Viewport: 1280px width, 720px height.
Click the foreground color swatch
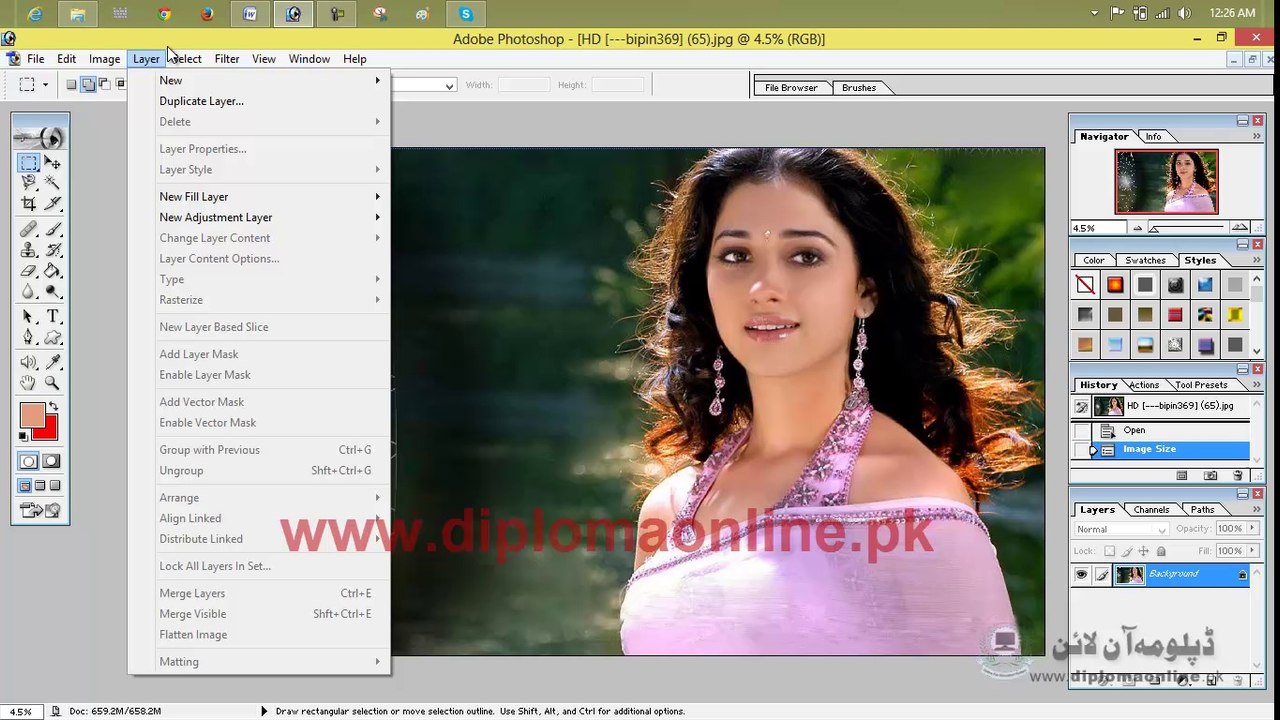pyautogui.click(x=32, y=416)
